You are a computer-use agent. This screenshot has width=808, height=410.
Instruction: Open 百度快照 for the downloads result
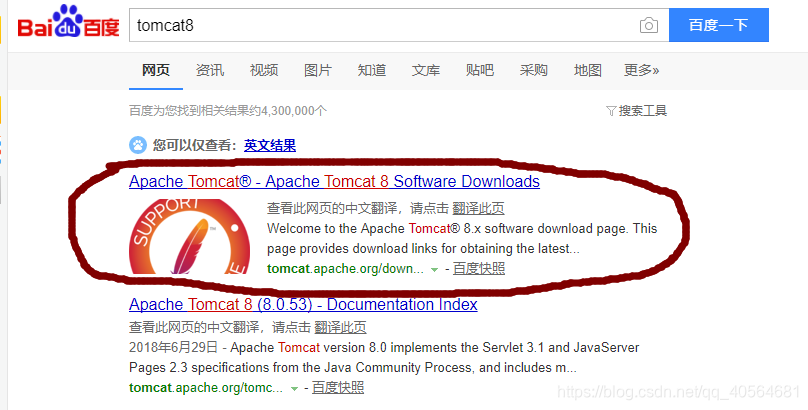click(479, 268)
